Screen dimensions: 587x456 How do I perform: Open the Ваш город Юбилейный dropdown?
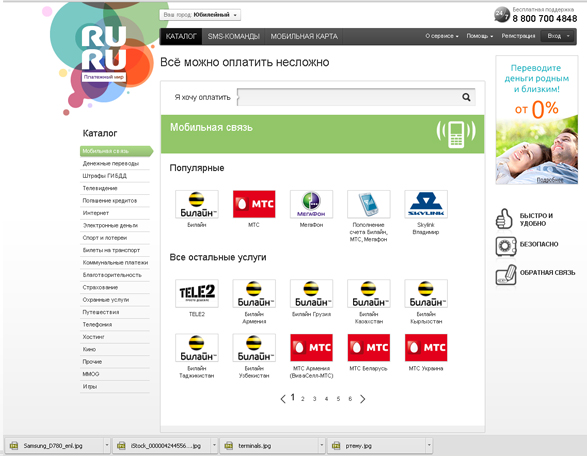[200, 15]
